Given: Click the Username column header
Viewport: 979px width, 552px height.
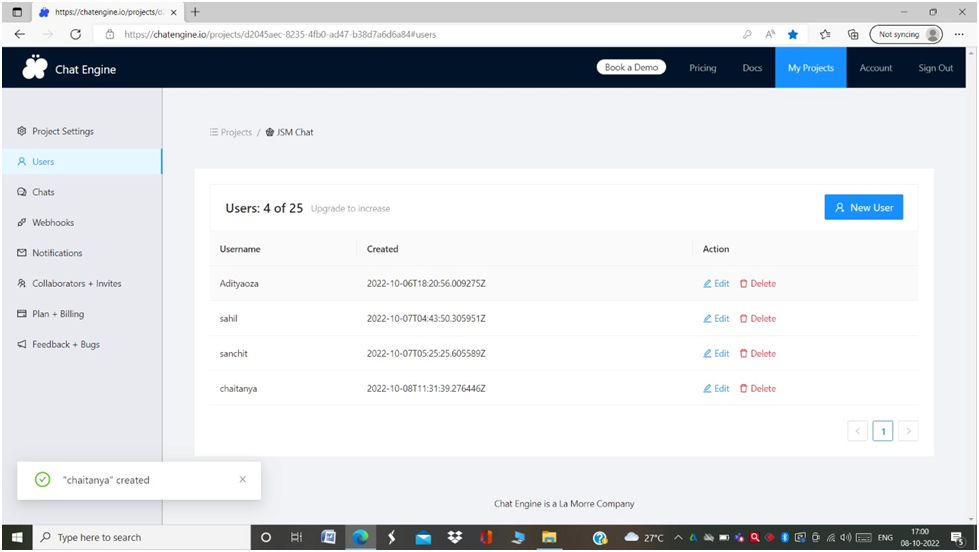Looking at the screenshot, I should pyautogui.click(x=240, y=249).
